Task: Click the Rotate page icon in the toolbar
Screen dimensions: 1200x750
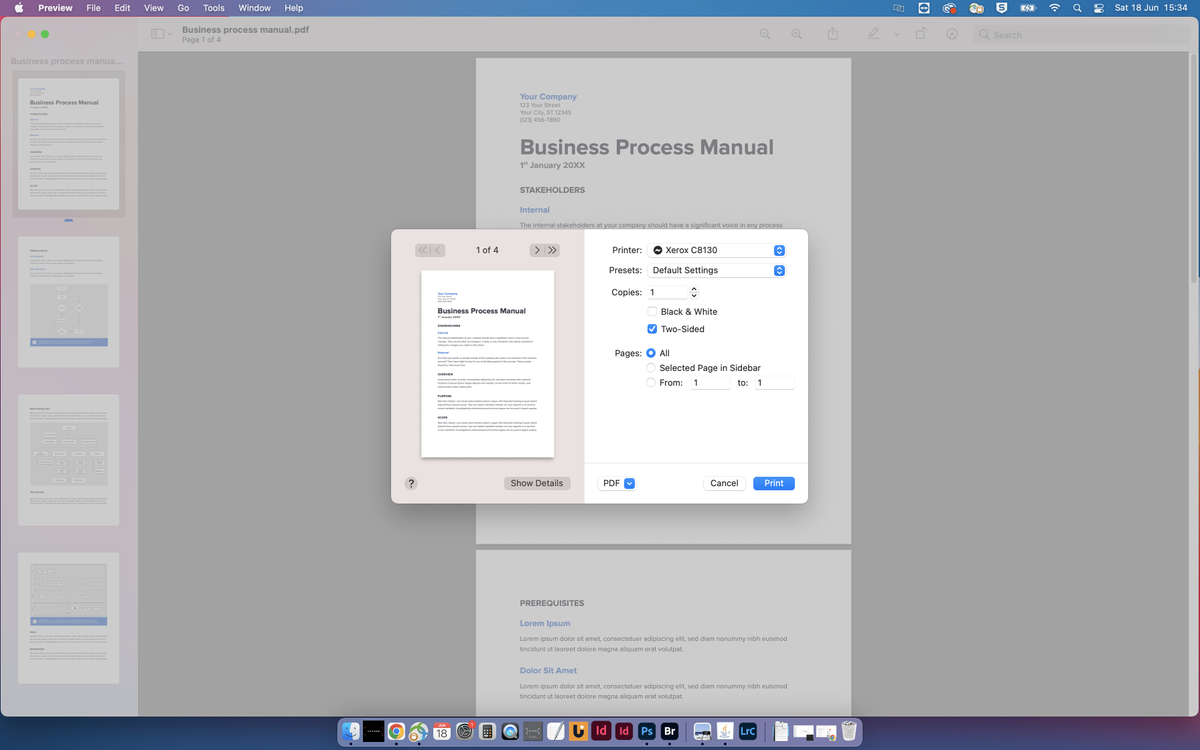Action: (x=920, y=33)
